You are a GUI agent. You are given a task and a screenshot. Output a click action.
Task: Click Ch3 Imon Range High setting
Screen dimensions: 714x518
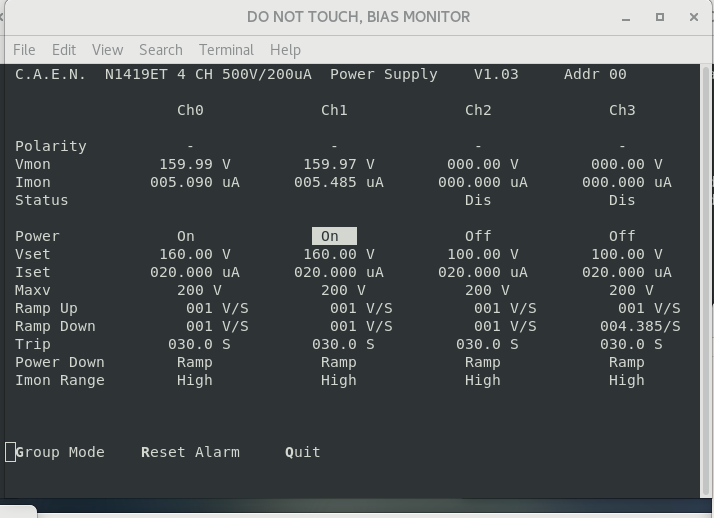(x=627, y=381)
